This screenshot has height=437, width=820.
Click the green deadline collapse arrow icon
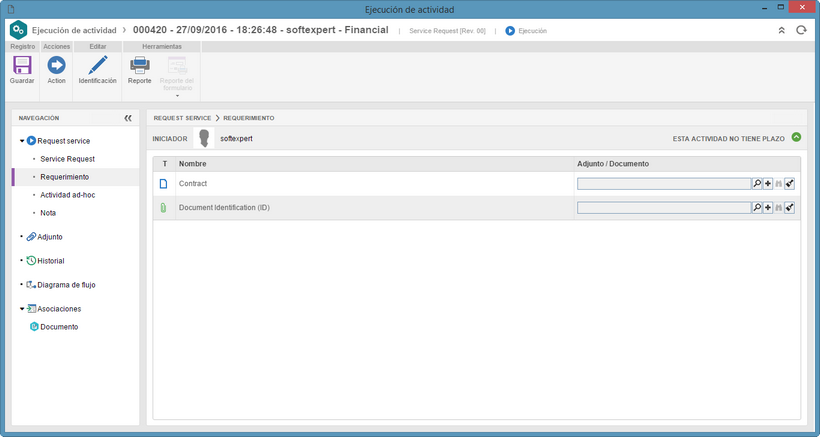796,137
